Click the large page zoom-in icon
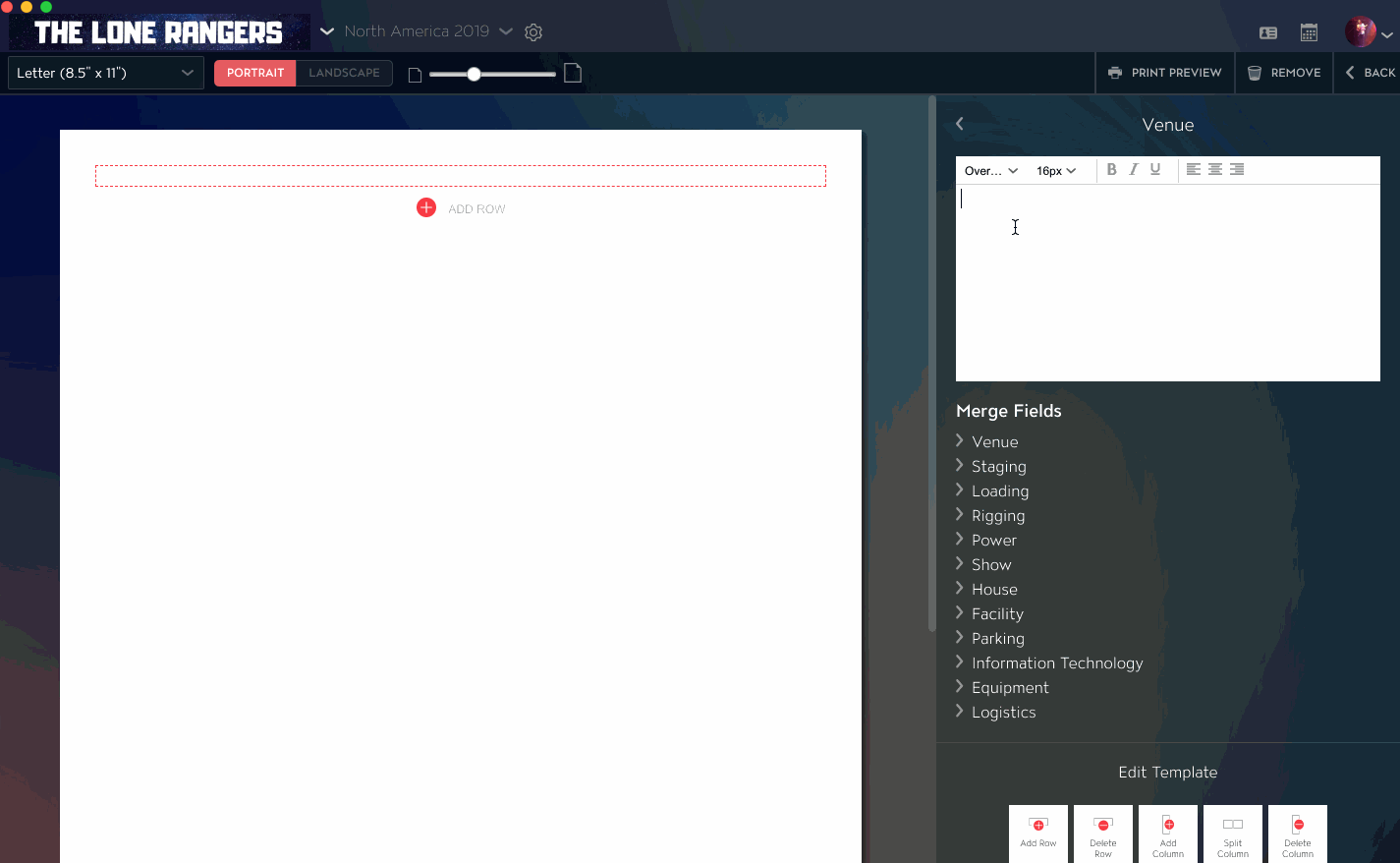Viewport: 1400px width, 863px height. pos(573,73)
